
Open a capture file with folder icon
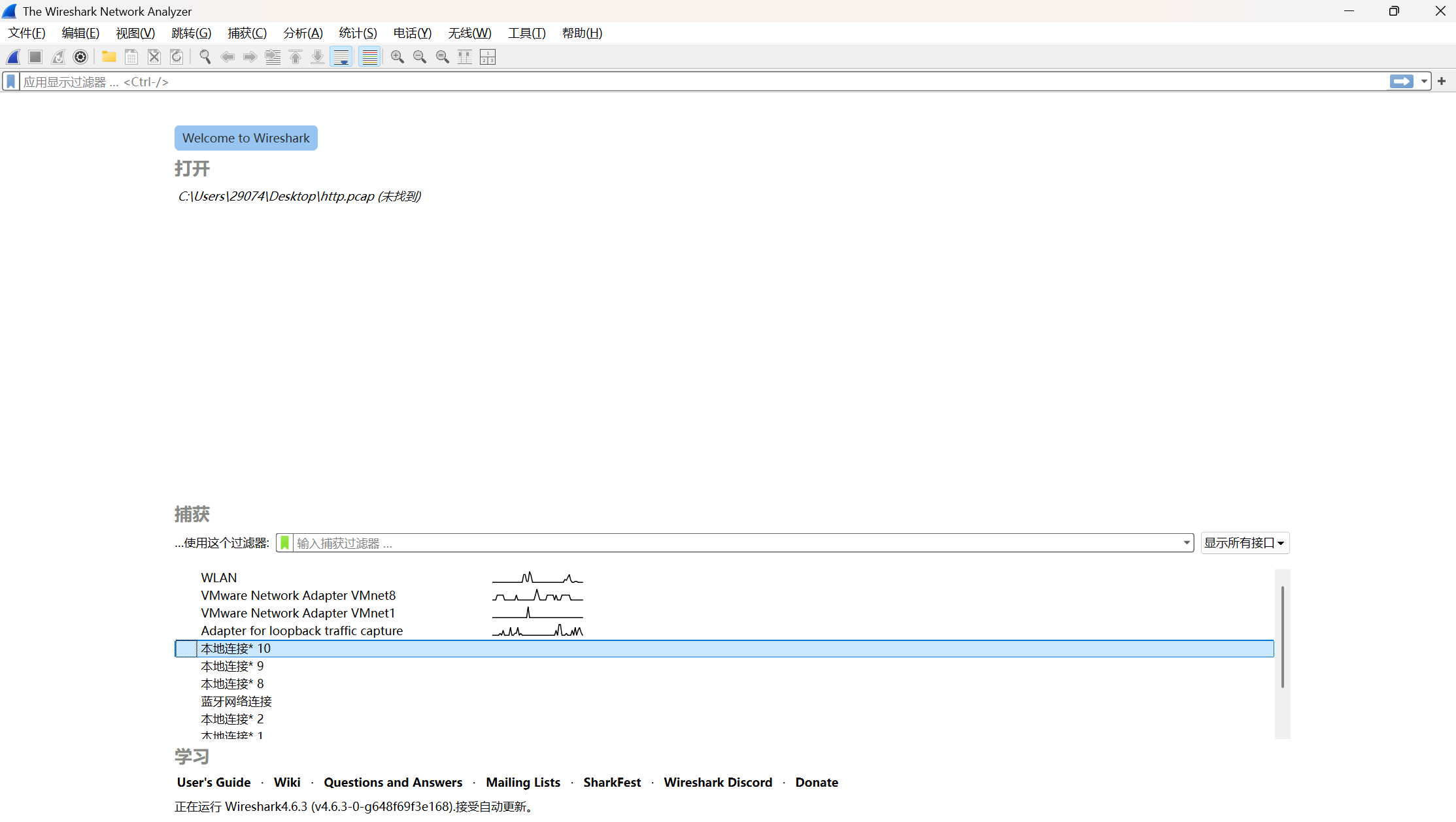click(109, 57)
